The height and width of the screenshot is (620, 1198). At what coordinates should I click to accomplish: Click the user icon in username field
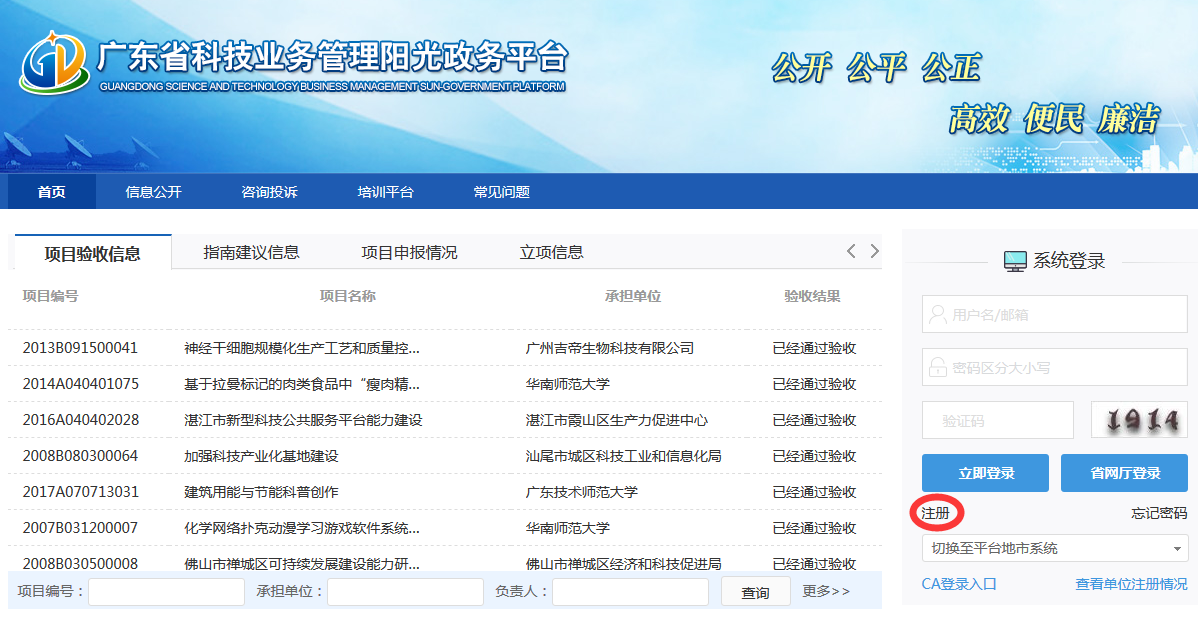click(937, 314)
